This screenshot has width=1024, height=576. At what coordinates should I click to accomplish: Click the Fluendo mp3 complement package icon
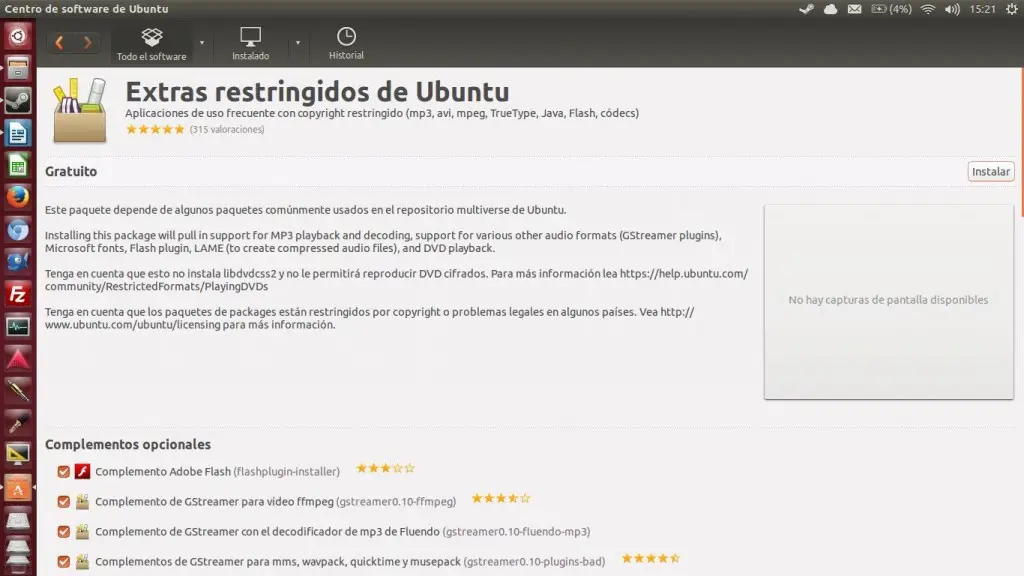click(82, 531)
